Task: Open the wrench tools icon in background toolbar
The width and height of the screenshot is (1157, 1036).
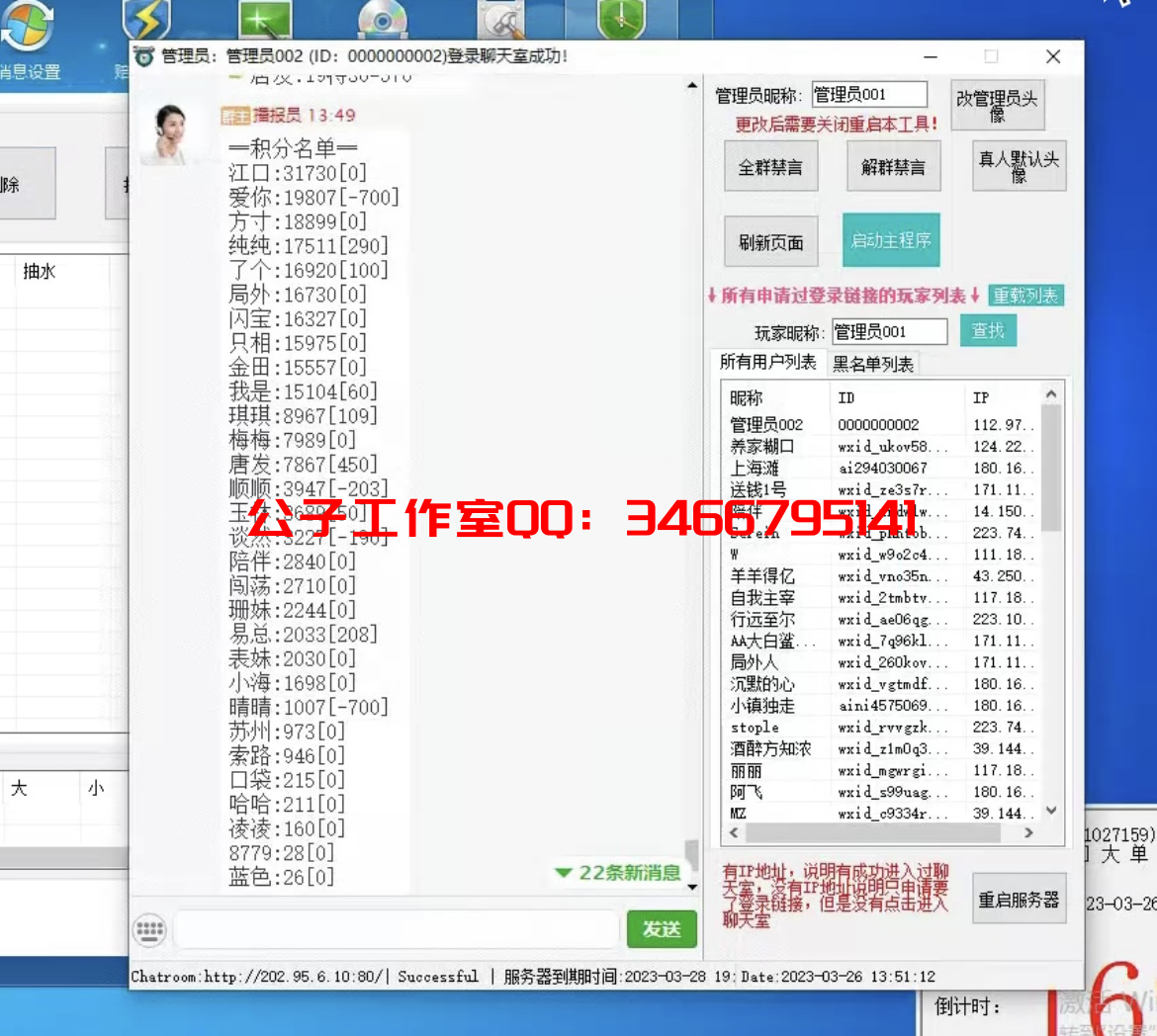Action: (501, 19)
